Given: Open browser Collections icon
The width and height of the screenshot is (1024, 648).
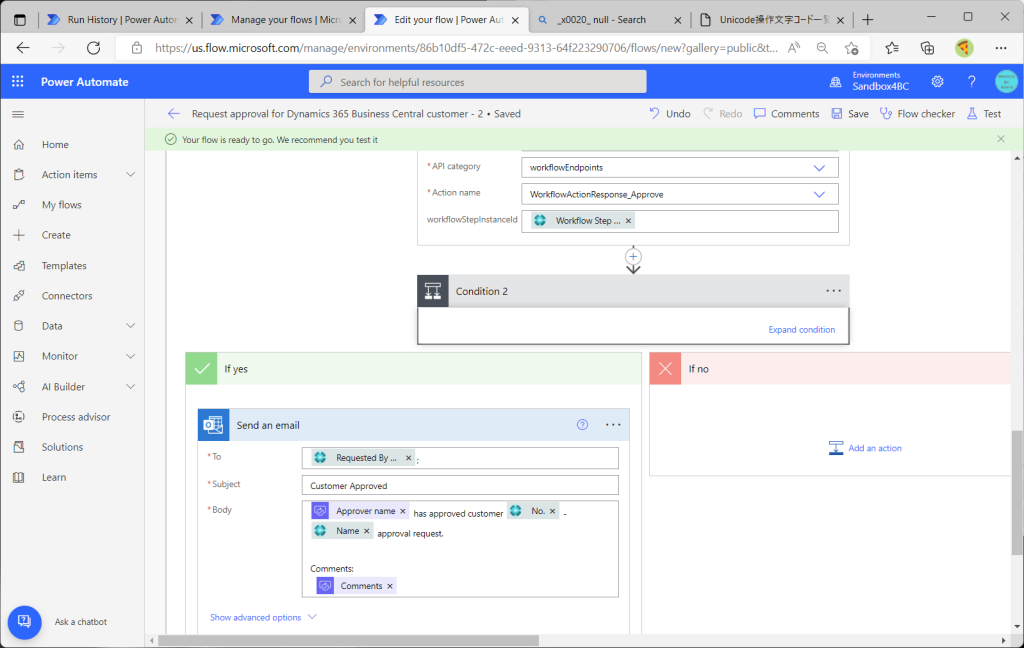Looking at the screenshot, I should (927, 48).
